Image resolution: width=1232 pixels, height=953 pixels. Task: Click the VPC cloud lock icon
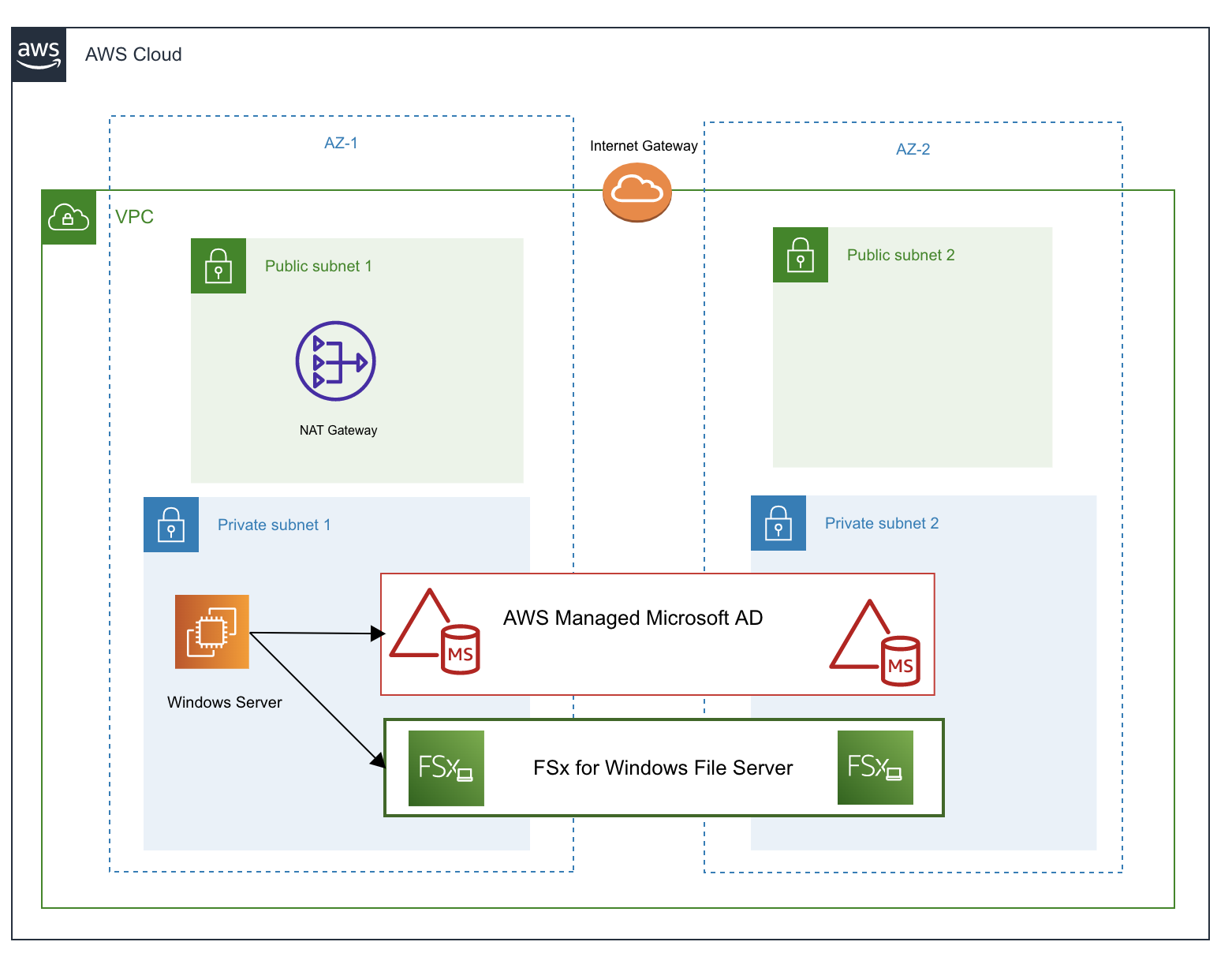[x=69, y=217]
